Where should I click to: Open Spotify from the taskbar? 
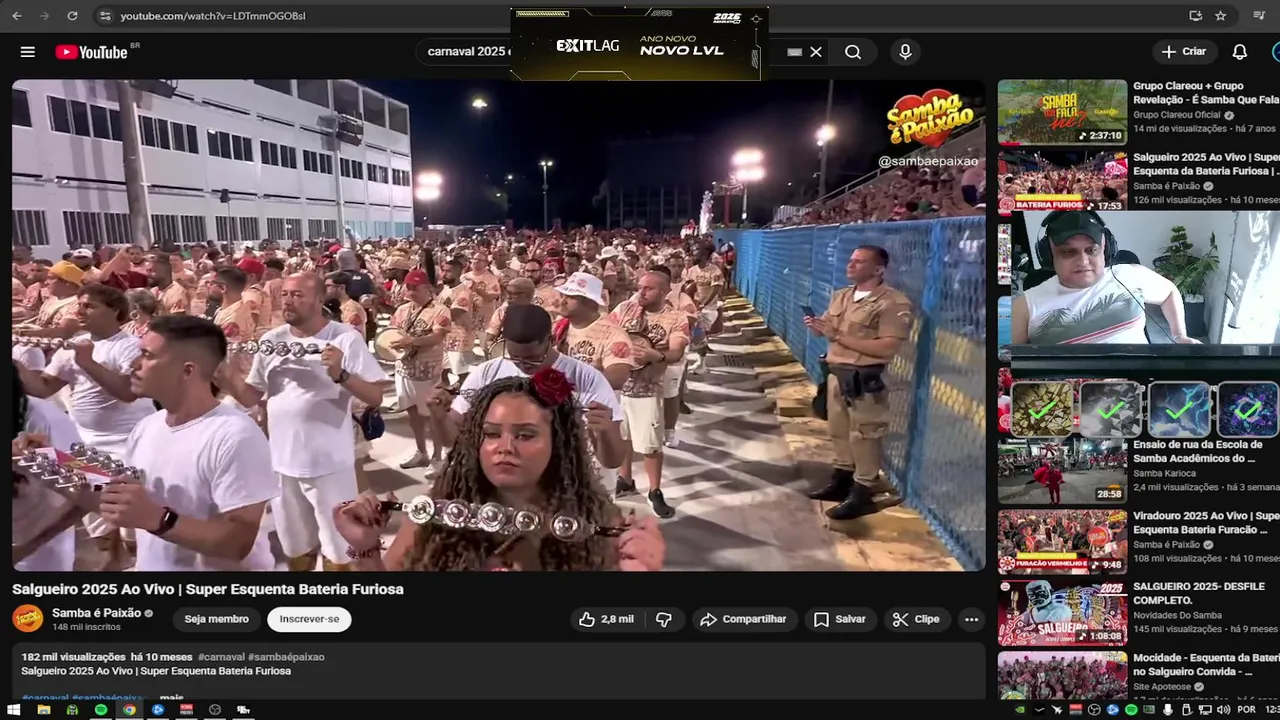coord(100,710)
